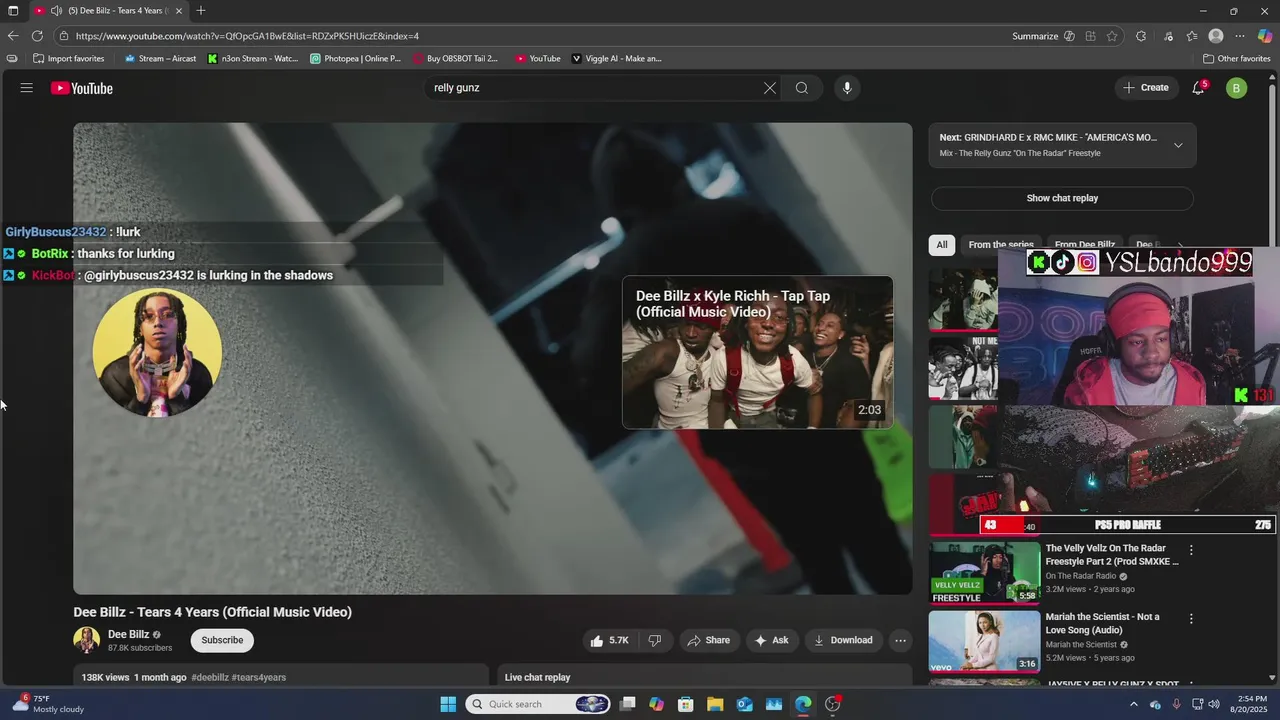The image size is (1280, 720).
Task: Clear the 'relly gunz' search text
Action: click(770, 88)
